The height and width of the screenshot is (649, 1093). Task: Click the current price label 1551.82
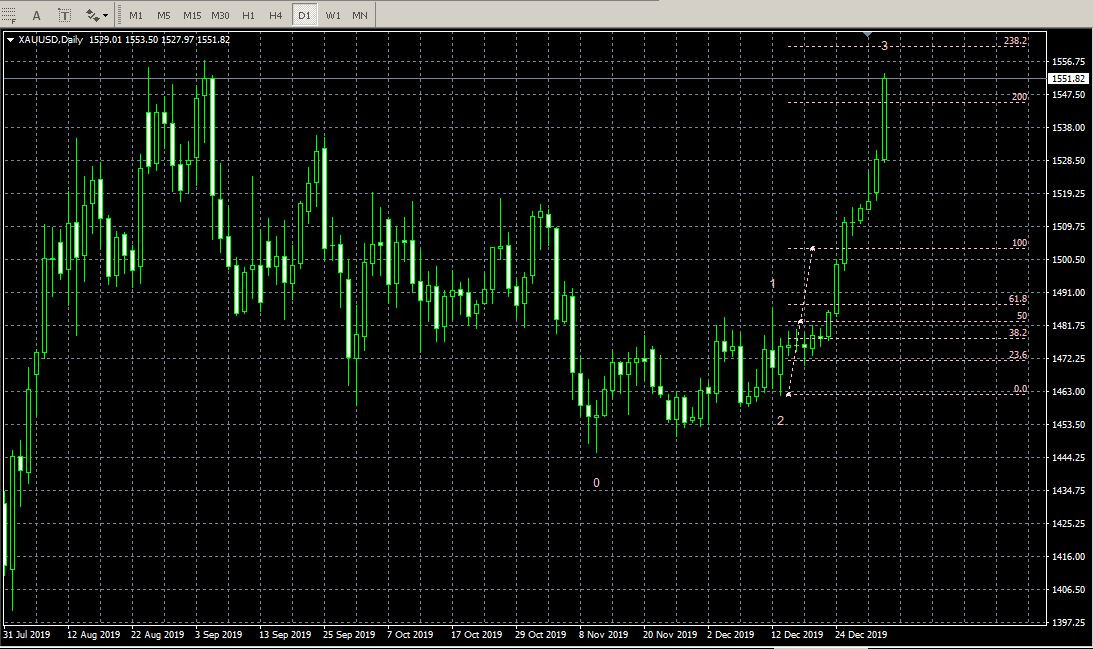pyautogui.click(x=1068, y=79)
